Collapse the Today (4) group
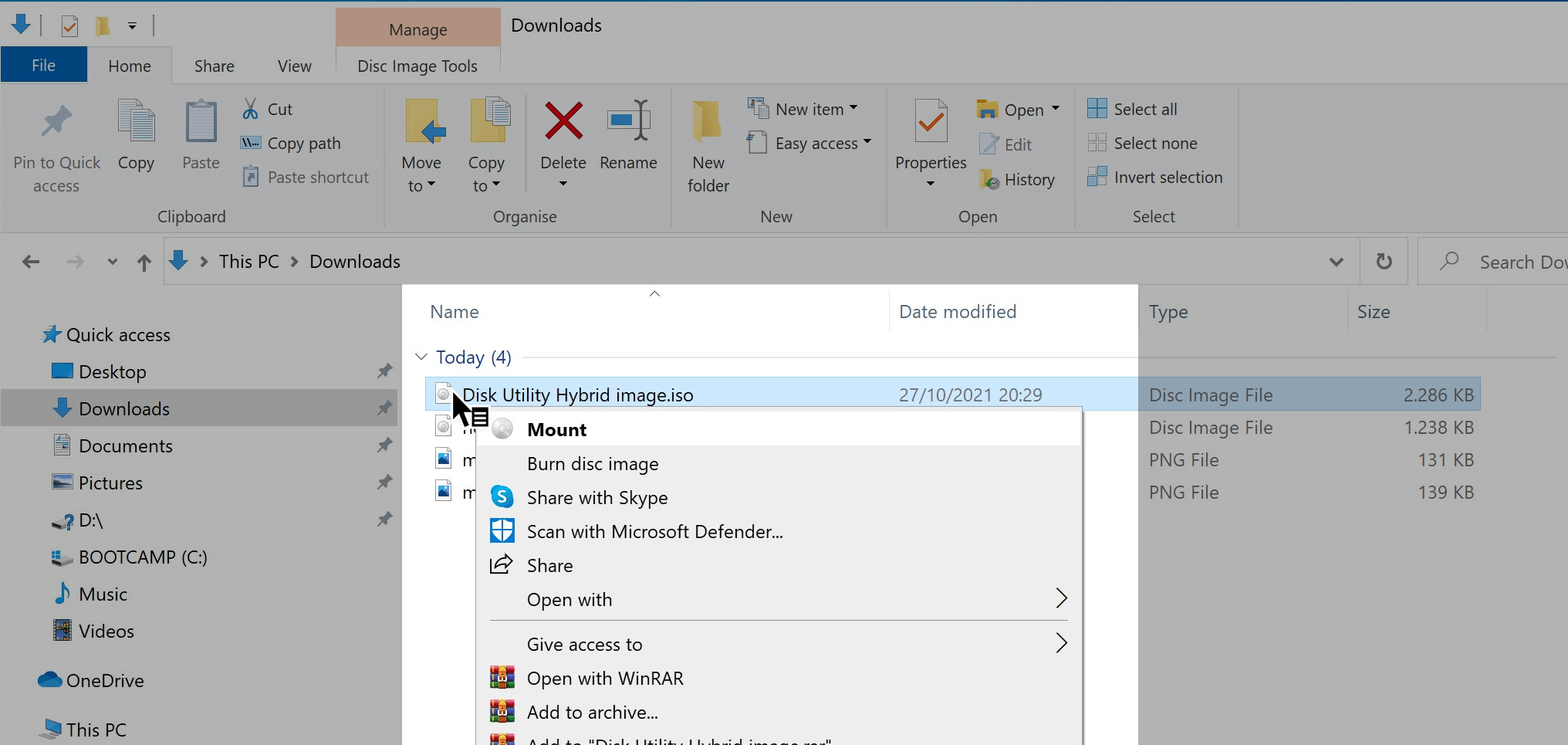1568x745 pixels. [421, 357]
